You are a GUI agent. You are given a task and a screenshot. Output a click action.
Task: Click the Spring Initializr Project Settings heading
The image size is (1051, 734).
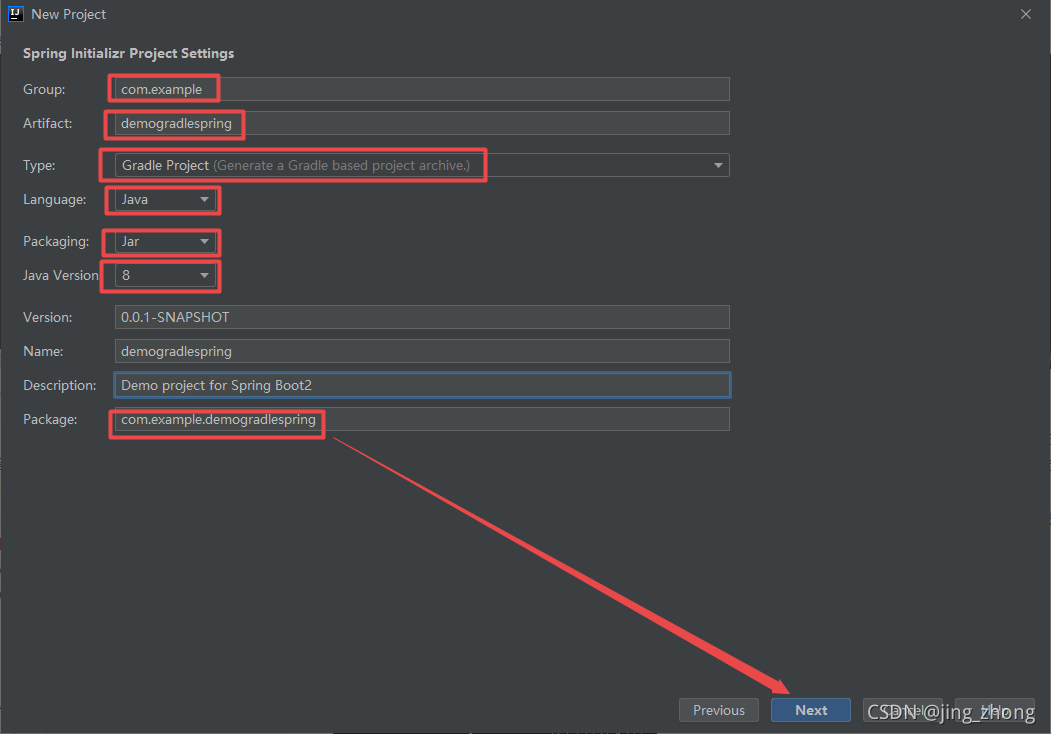129,54
